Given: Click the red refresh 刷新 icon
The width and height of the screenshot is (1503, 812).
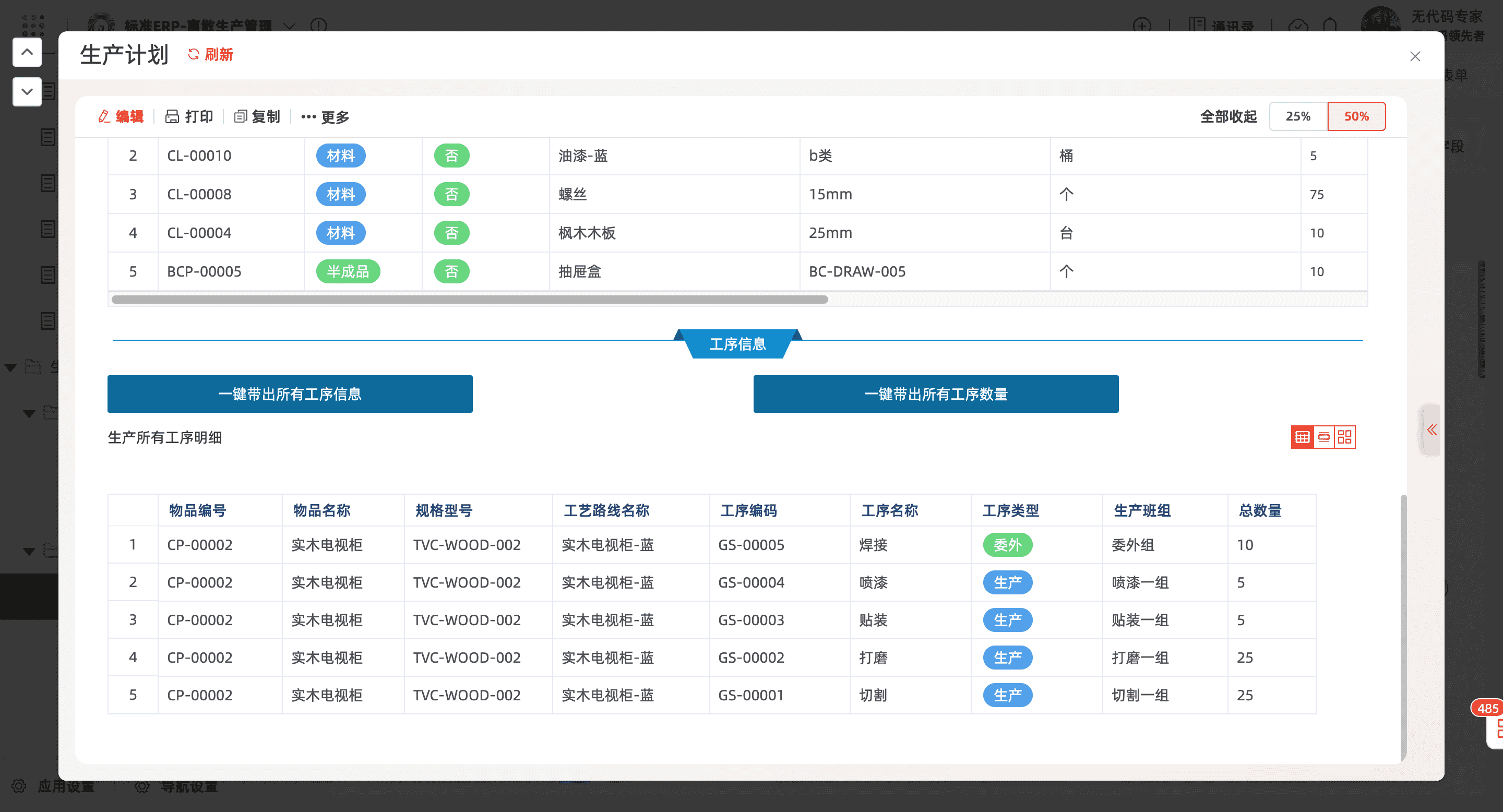Looking at the screenshot, I should click(x=194, y=54).
